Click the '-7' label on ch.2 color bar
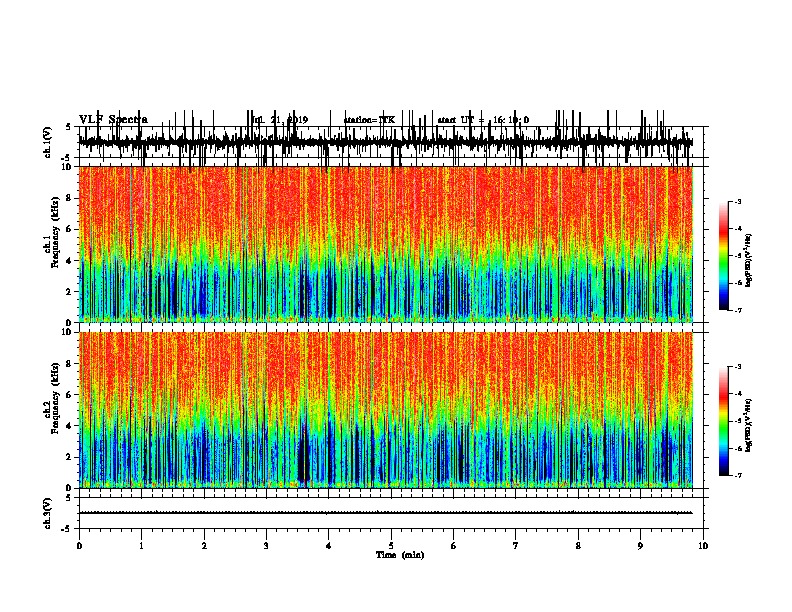This screenshot has width=792, height=612. pyautogui.click(x=737, y=475)
